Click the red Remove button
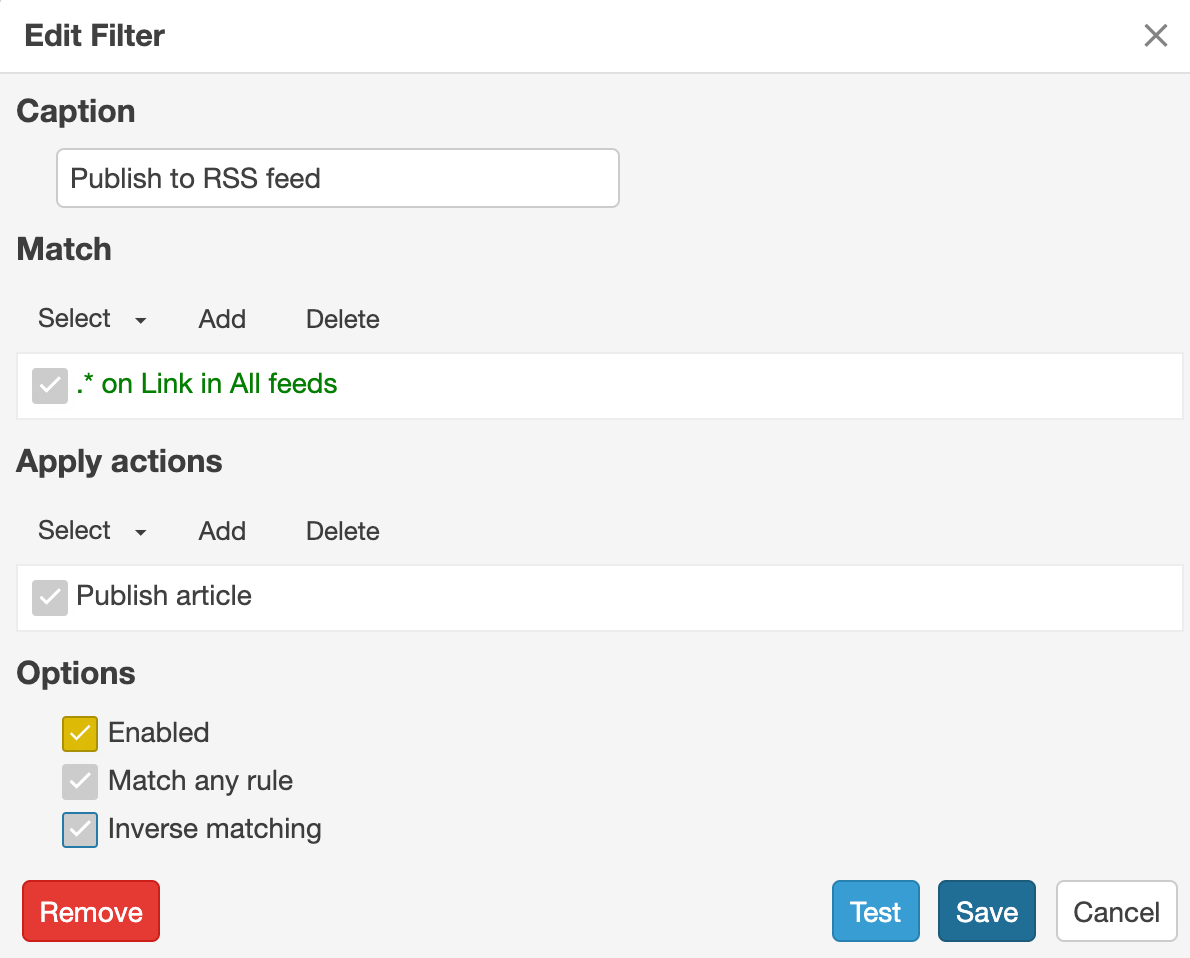1190x958 pixels. pyautogui.click(x=91, y=911)
